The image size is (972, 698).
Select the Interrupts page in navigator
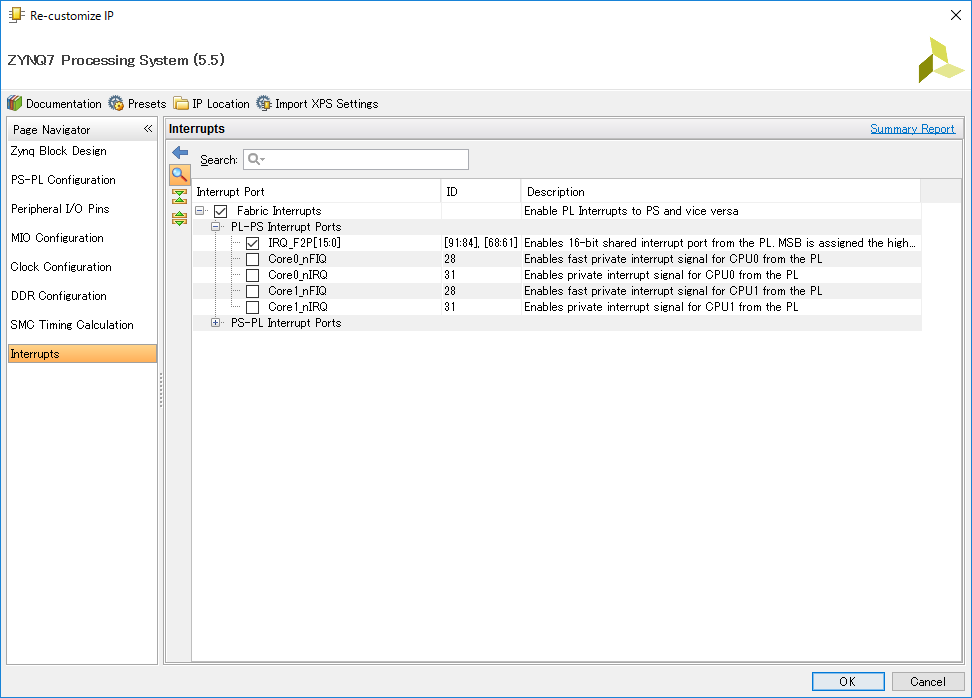pos(82,354)
